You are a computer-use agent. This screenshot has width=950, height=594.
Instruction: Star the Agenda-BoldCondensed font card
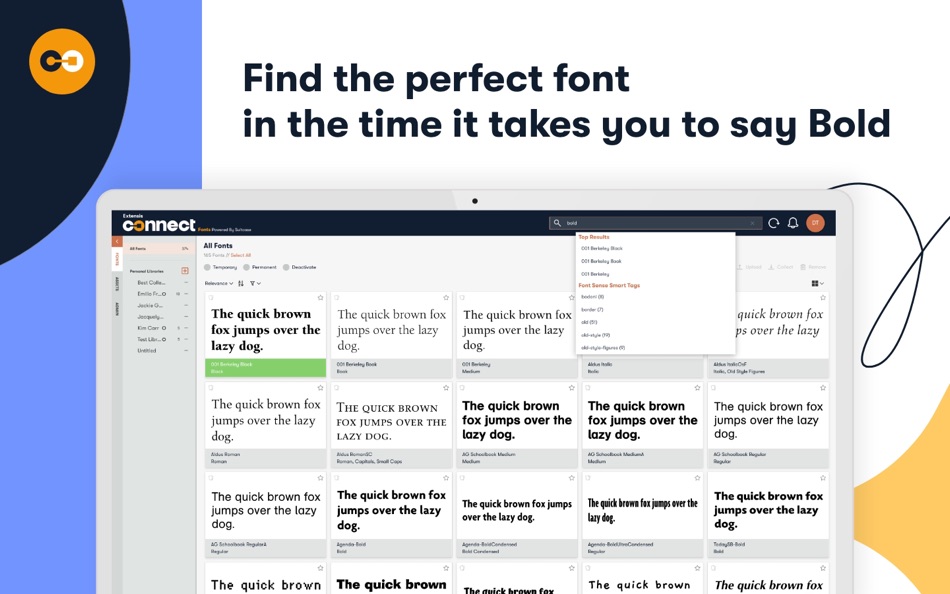click(571, 478)
